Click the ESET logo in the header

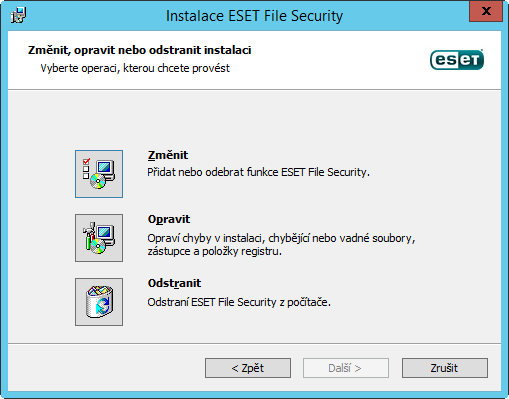tap(457, 60)
